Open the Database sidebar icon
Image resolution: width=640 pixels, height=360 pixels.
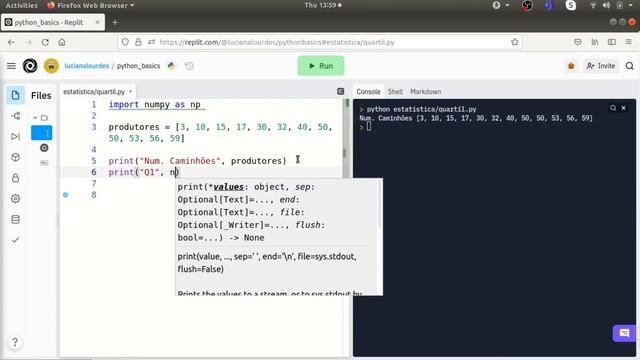[16, 220]
